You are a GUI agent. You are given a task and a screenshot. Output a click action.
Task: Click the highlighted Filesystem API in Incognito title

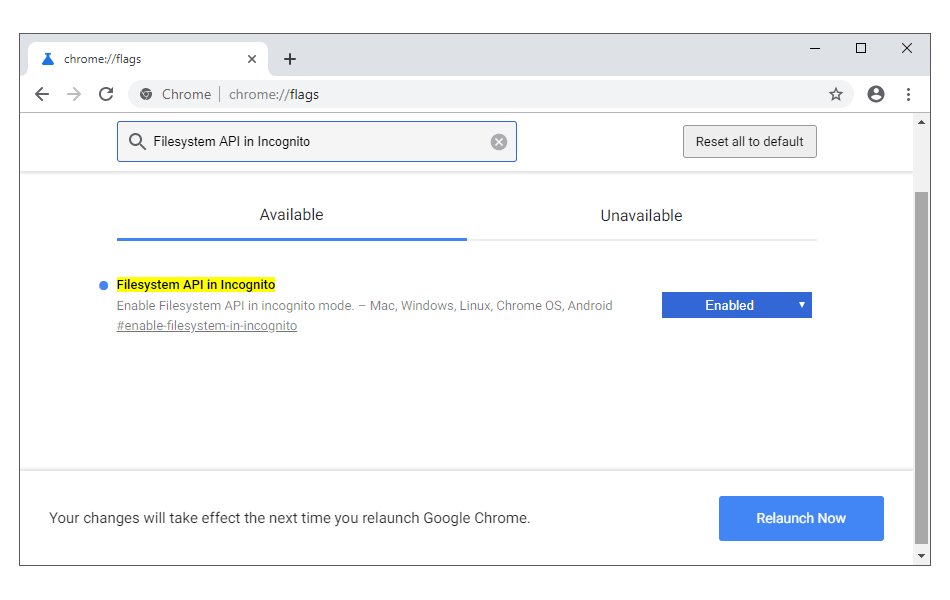click(196, 284)
